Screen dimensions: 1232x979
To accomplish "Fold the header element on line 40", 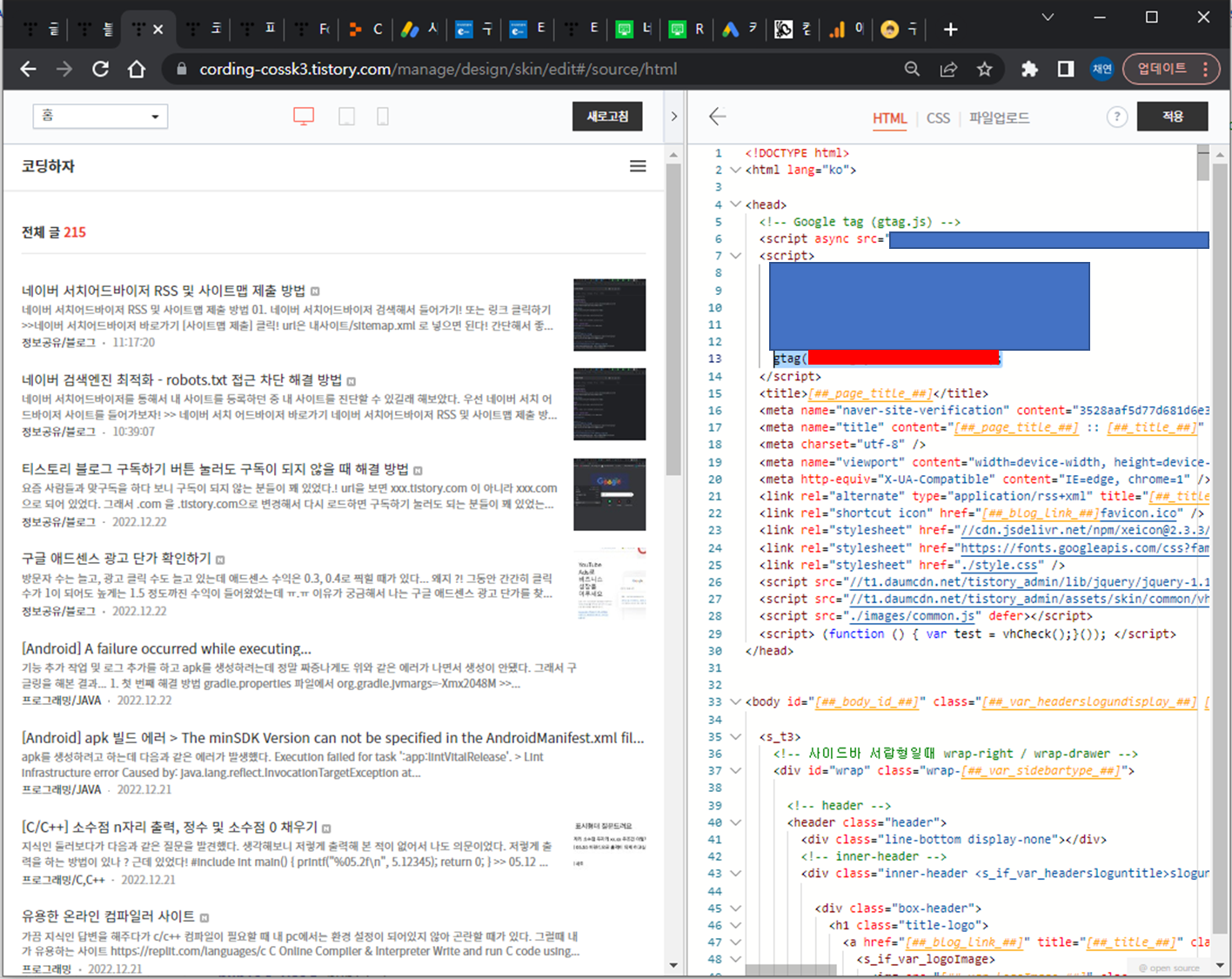I will point(736,822).
